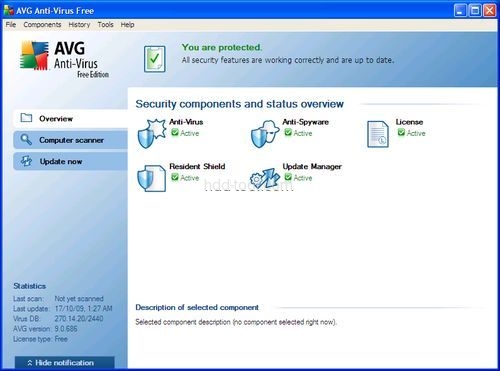Open the Resident Shield component icon
The height and width of the screenshot is (371, 500).
152,178
